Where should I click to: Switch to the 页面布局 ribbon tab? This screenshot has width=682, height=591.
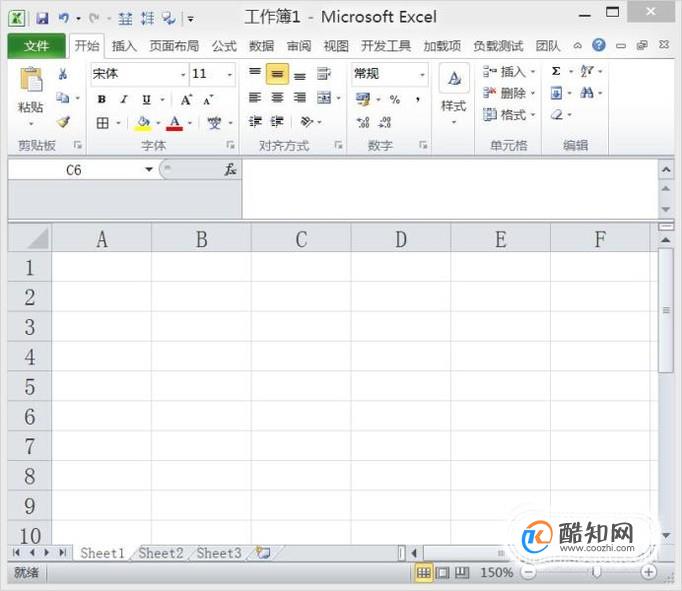click(x=174, y=46)
